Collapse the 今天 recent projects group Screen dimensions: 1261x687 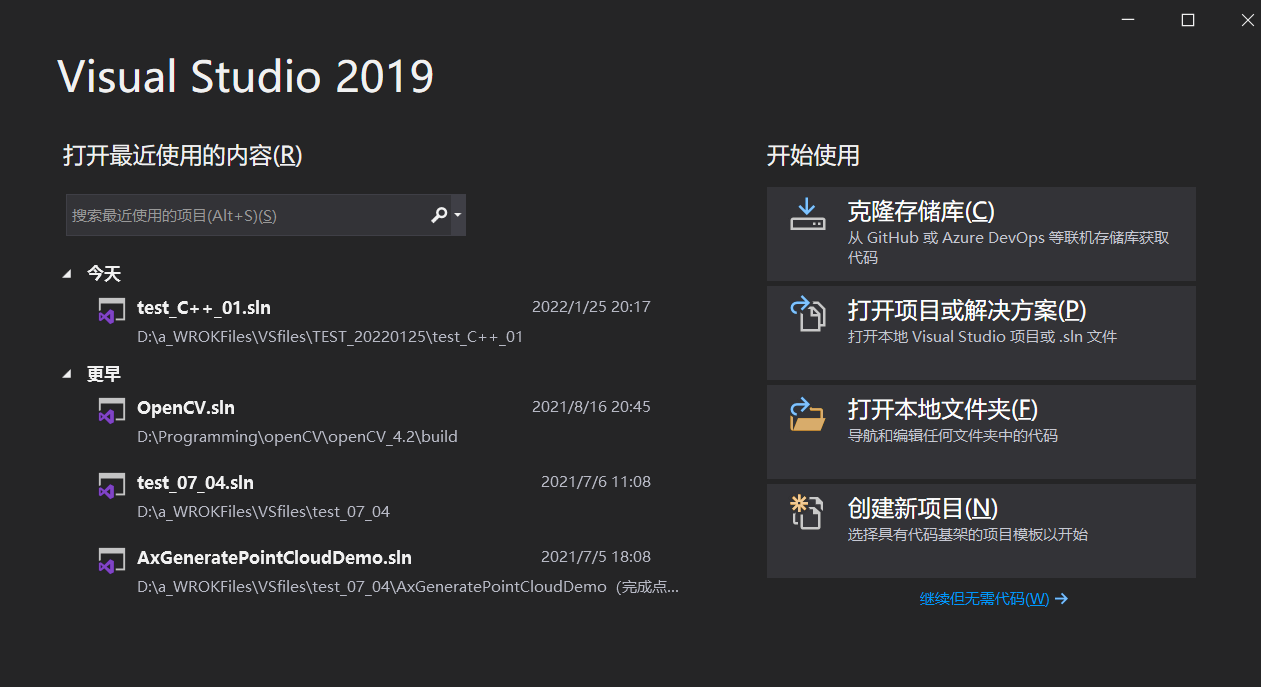pos(66,273)
